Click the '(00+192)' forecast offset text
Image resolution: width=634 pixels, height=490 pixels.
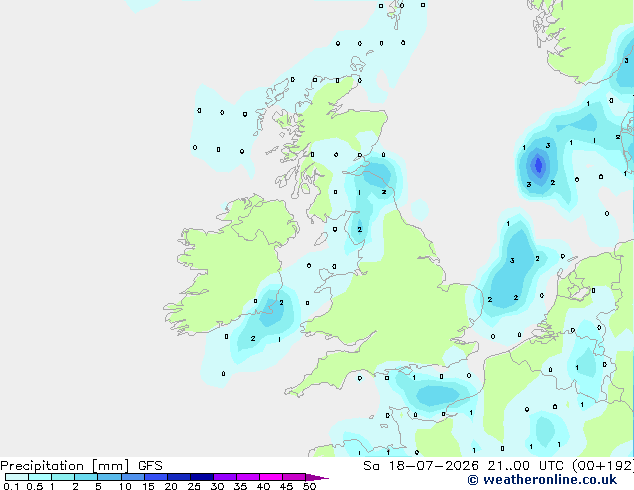[603, 466]
